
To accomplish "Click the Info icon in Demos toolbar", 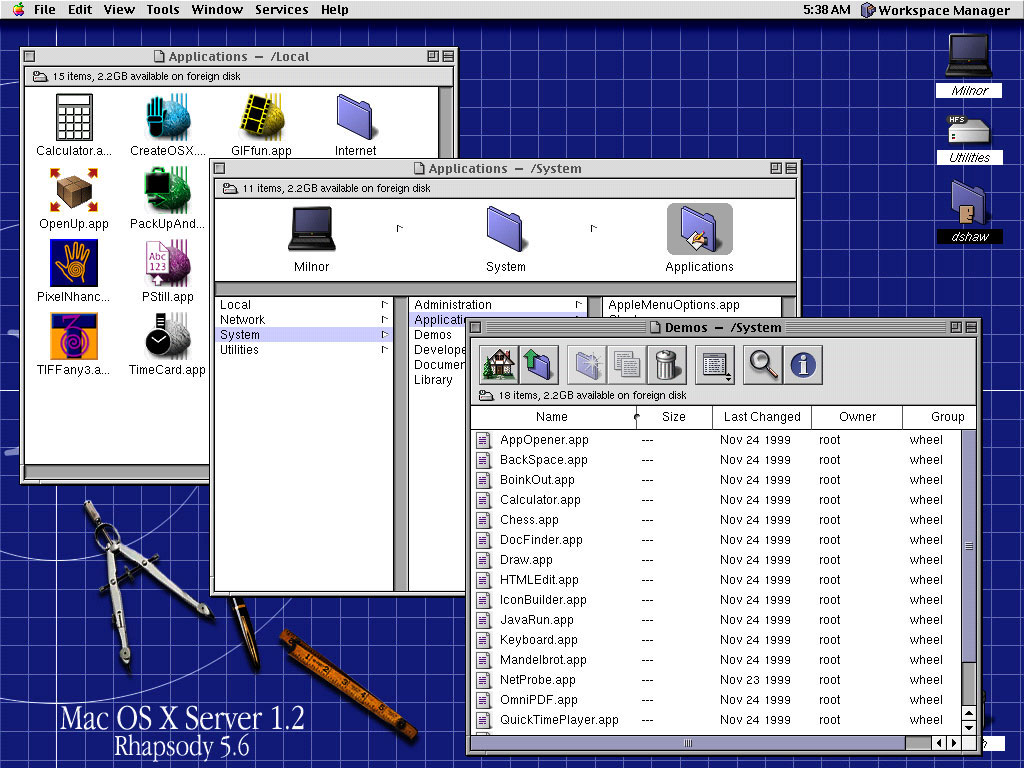I will 803,364.
